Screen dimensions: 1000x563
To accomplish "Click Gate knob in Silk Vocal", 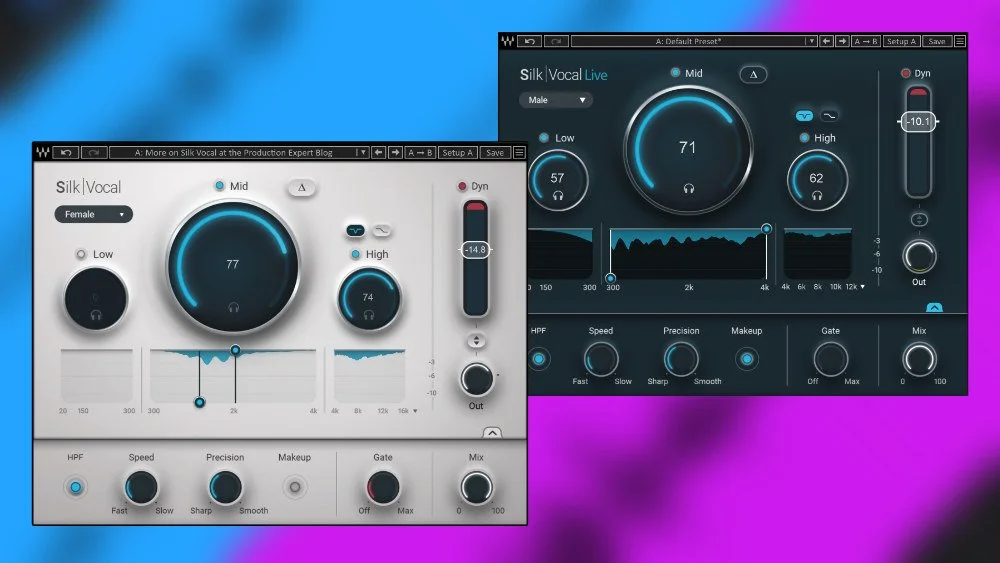I will pos(383,488).
